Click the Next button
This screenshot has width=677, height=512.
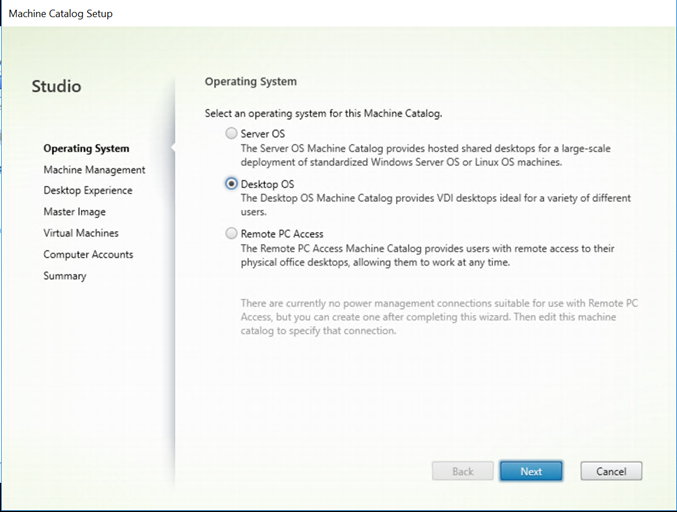coord(531,471)
